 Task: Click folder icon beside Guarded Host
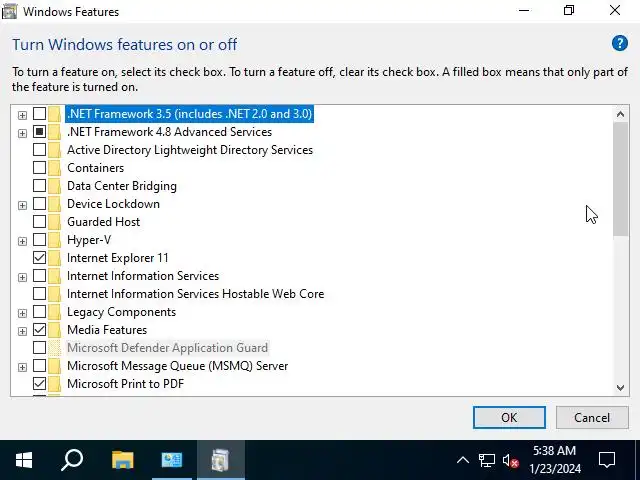(54, 222)
